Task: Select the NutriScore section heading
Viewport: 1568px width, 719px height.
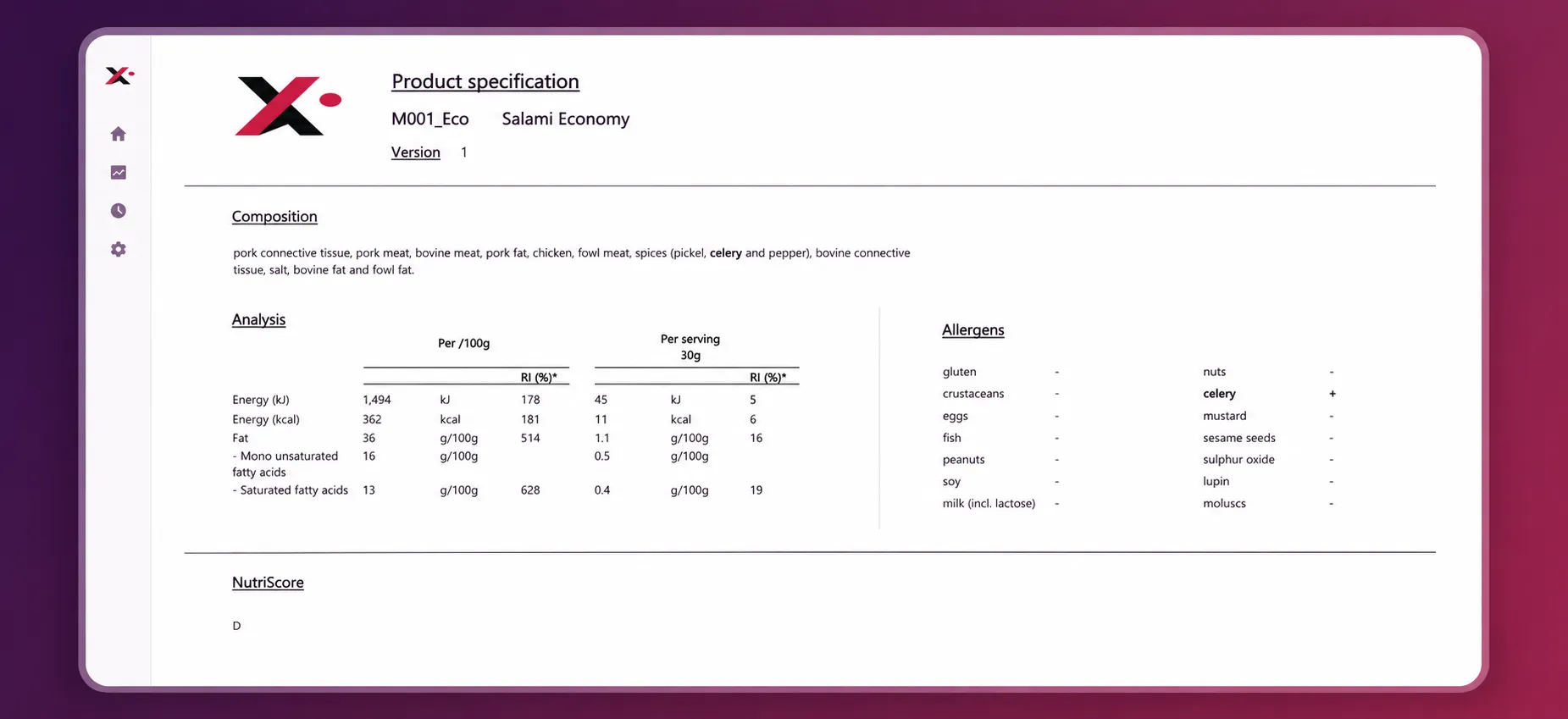Action: 268,583
